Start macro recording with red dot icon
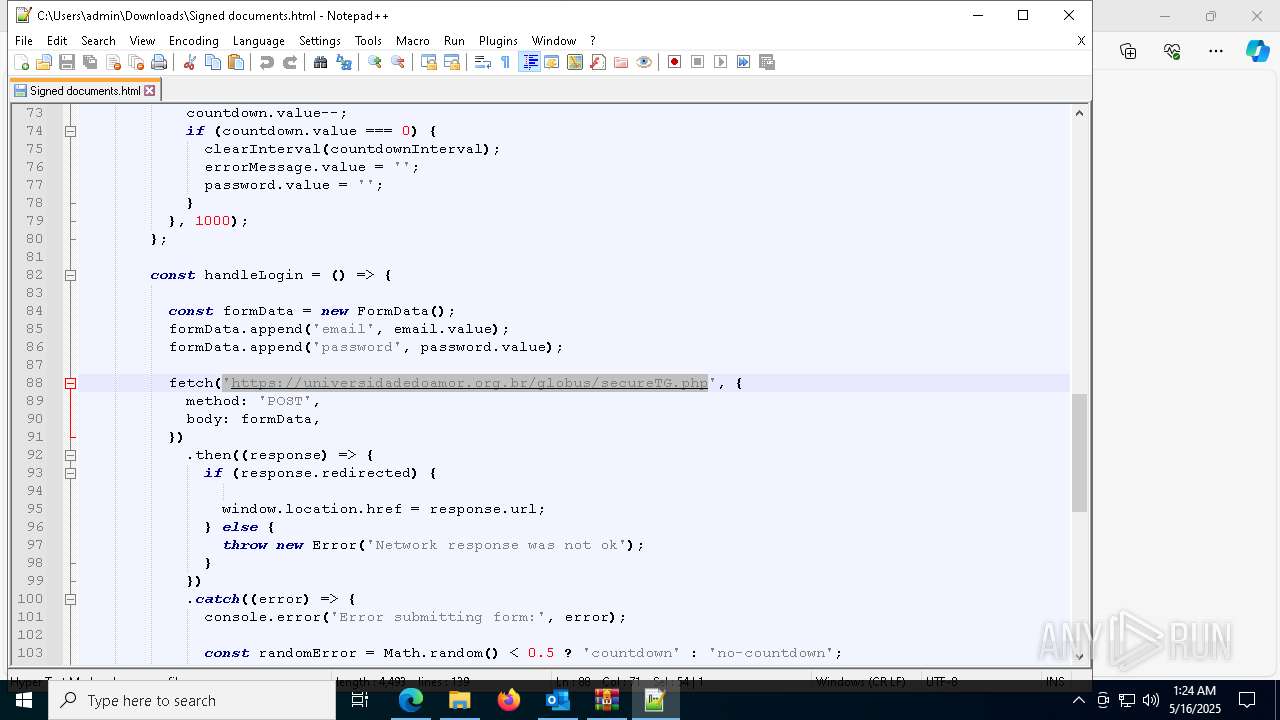This screenshot has width=1280, height=720. pyautogui.click(x=674, y=62)
